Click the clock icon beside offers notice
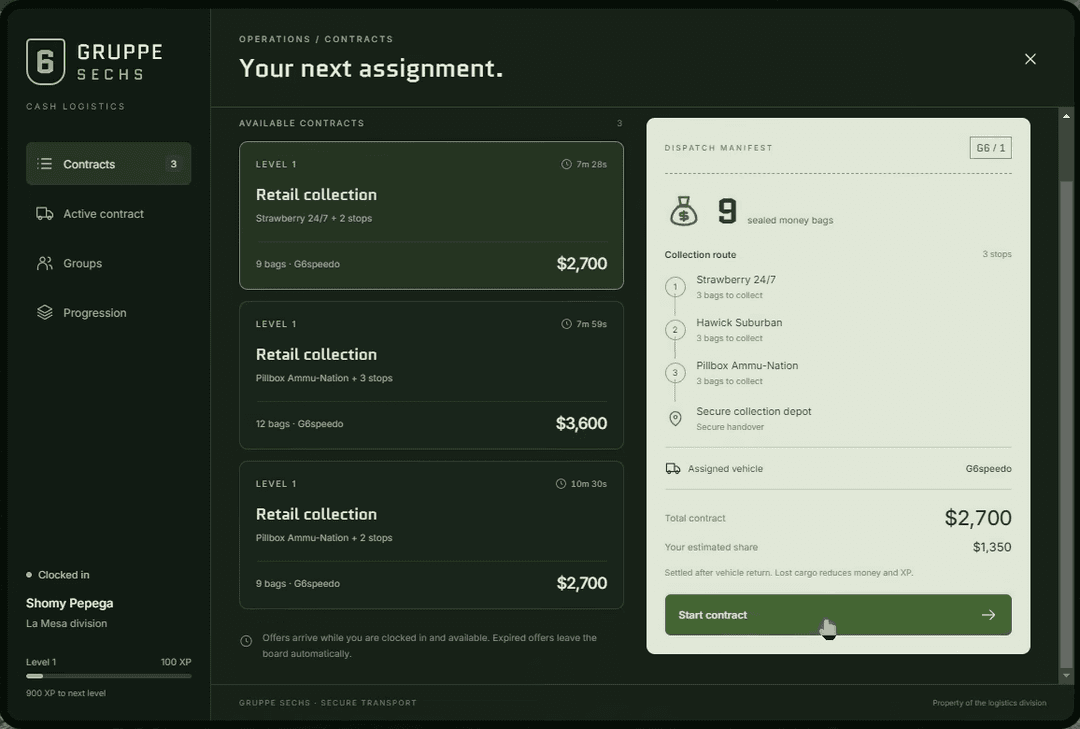The width and height of the screenshot is (1080, 729). tap(246, 641)
